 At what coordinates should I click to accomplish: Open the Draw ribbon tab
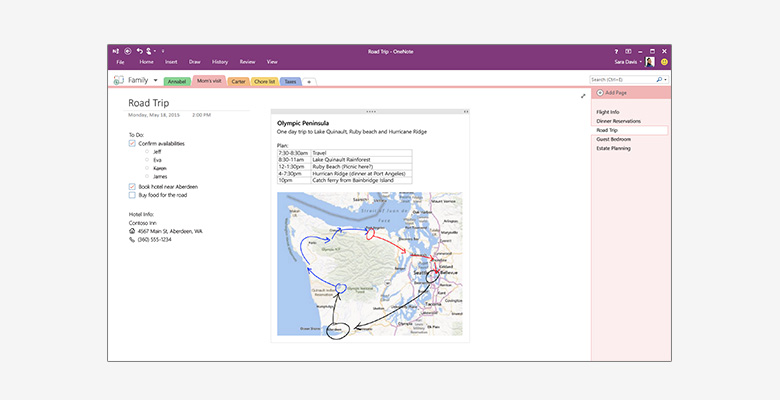(195, 62)
